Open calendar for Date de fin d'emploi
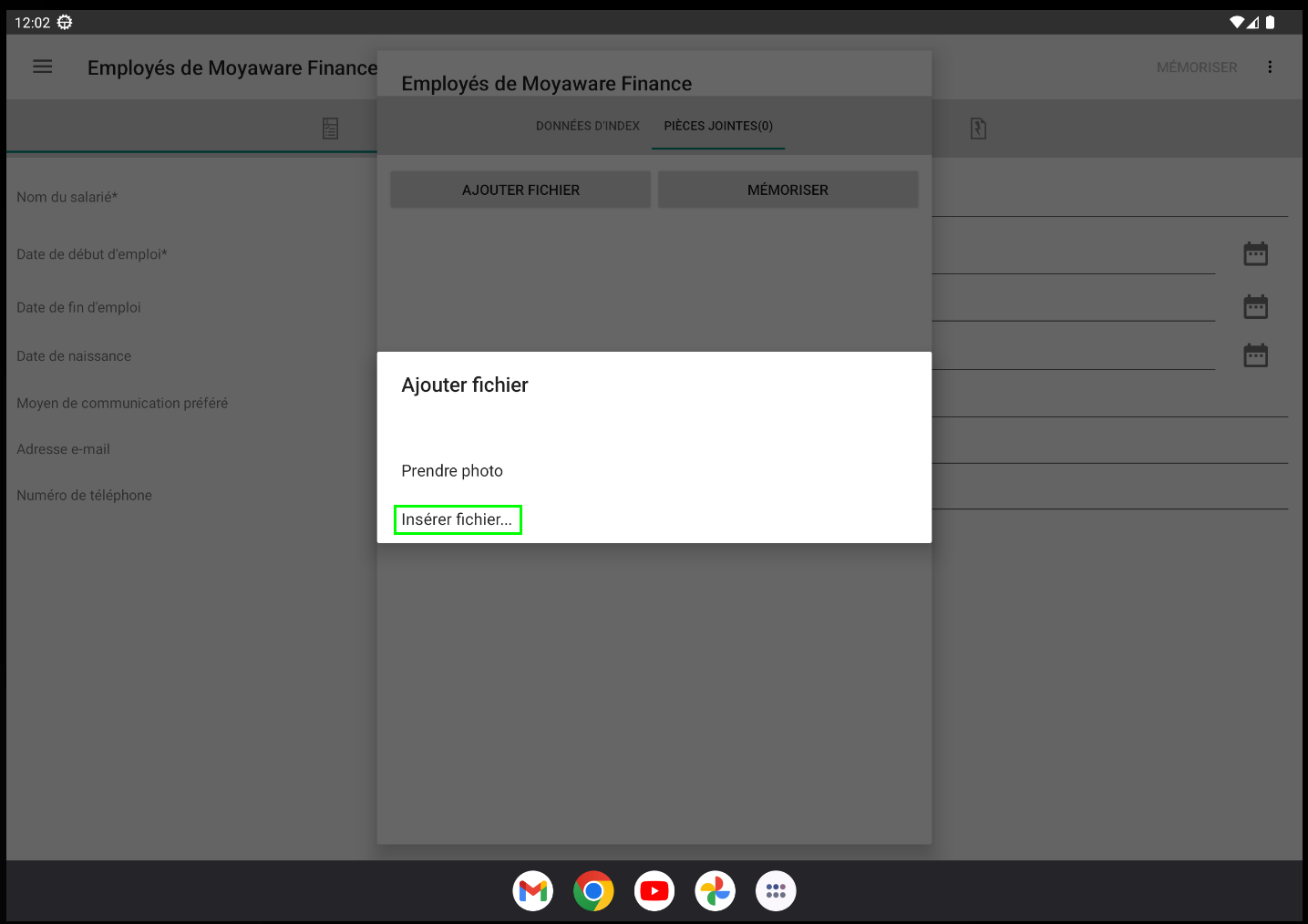The width and height of the screenshot is (1308, 924). click(x=1256, y=306)
